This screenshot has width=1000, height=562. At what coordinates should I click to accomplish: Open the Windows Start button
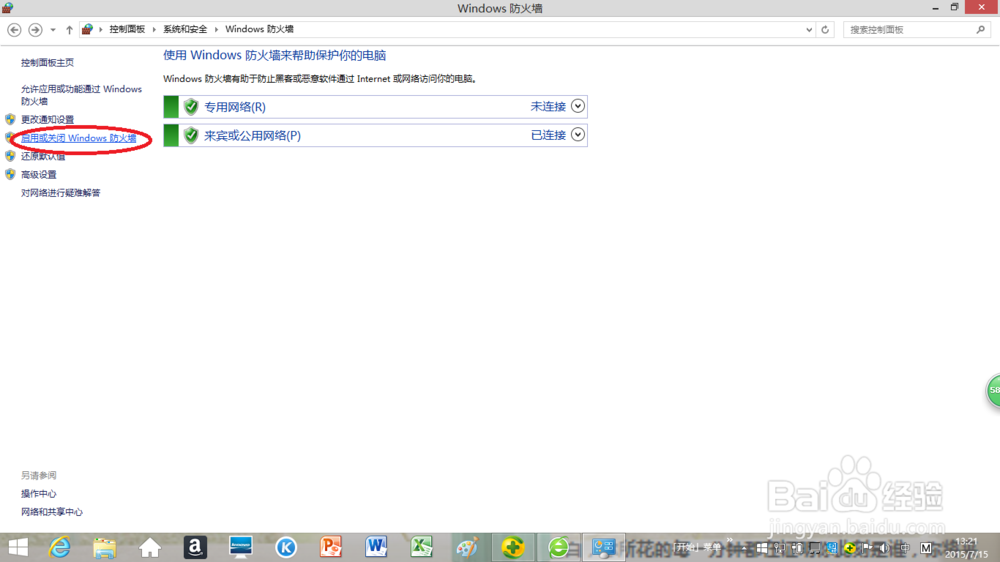(x=18, y=547)
